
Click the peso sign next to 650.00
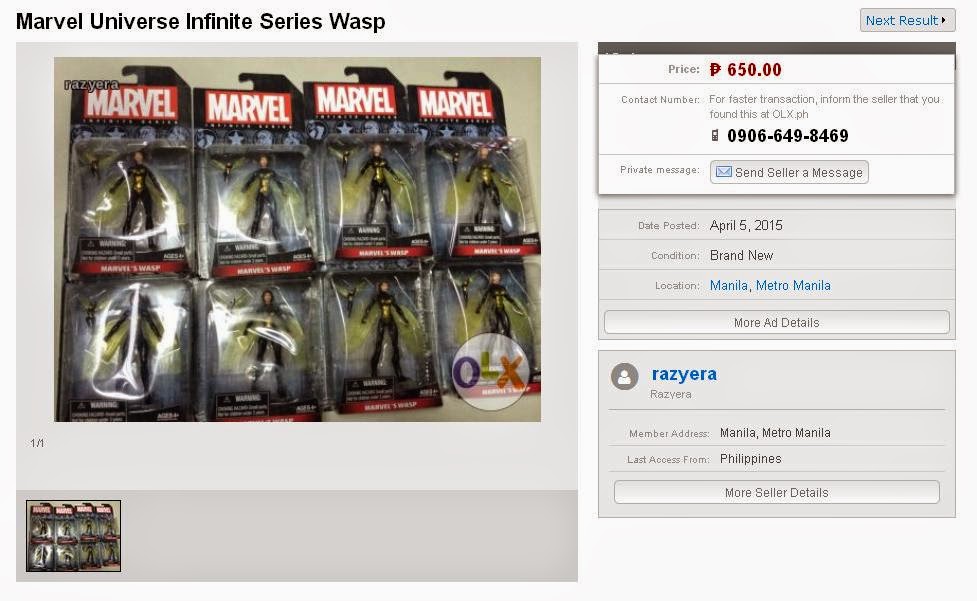click(715, 69)
